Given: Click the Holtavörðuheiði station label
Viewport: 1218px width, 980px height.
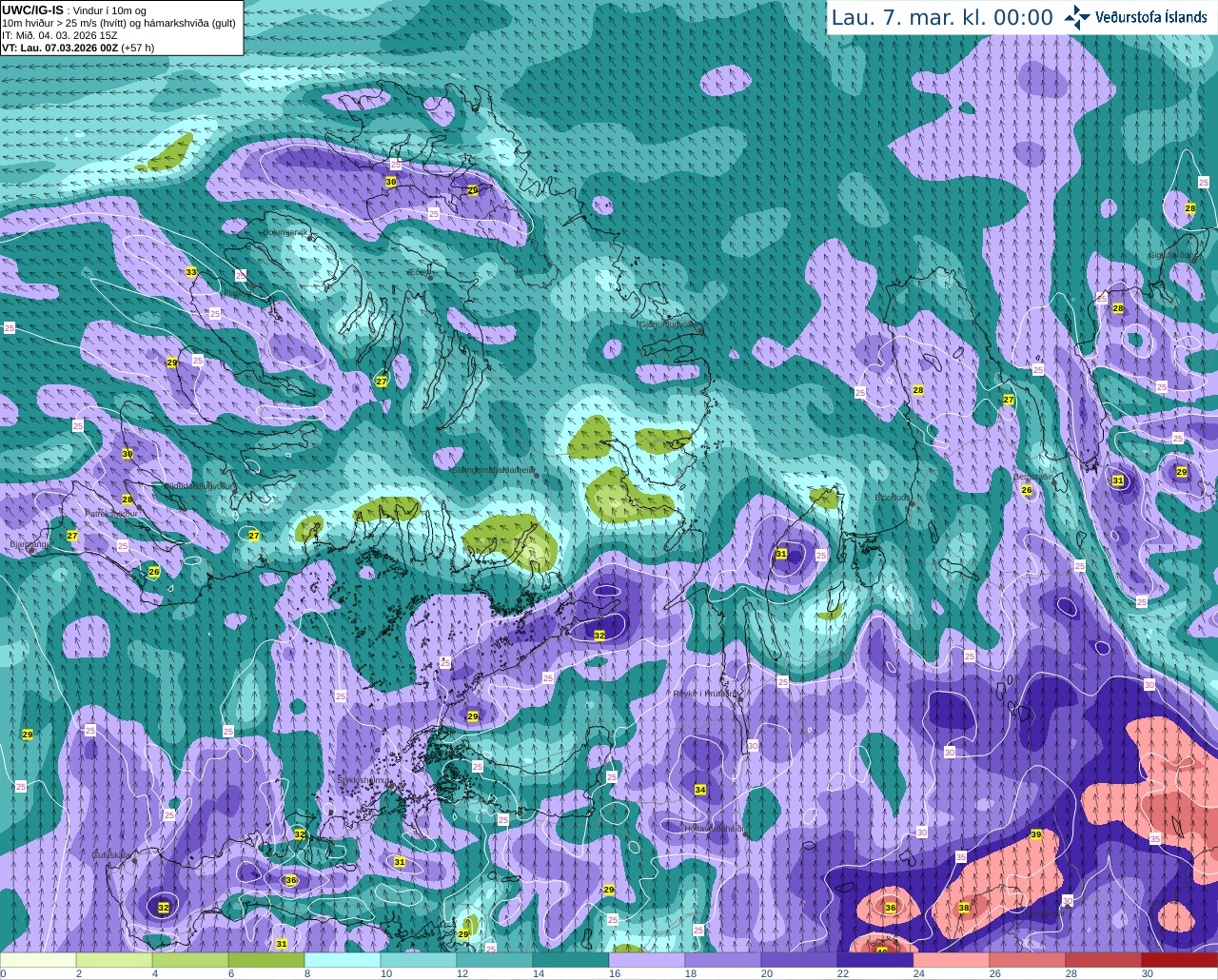Looking at the screenshot, I should click(x=714, y=829).
